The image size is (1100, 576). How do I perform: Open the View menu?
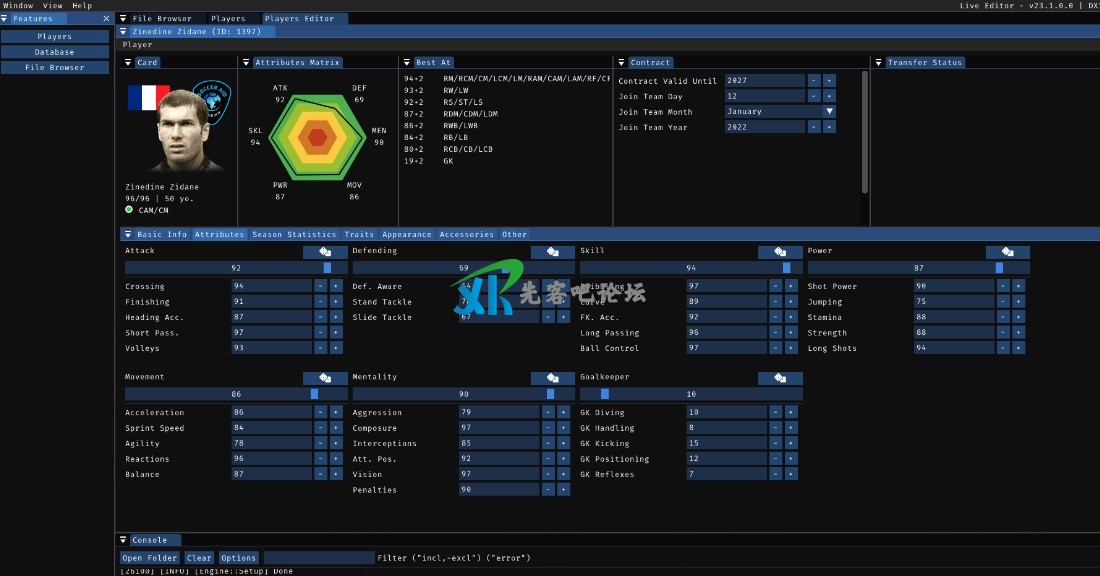pos(52,6)
